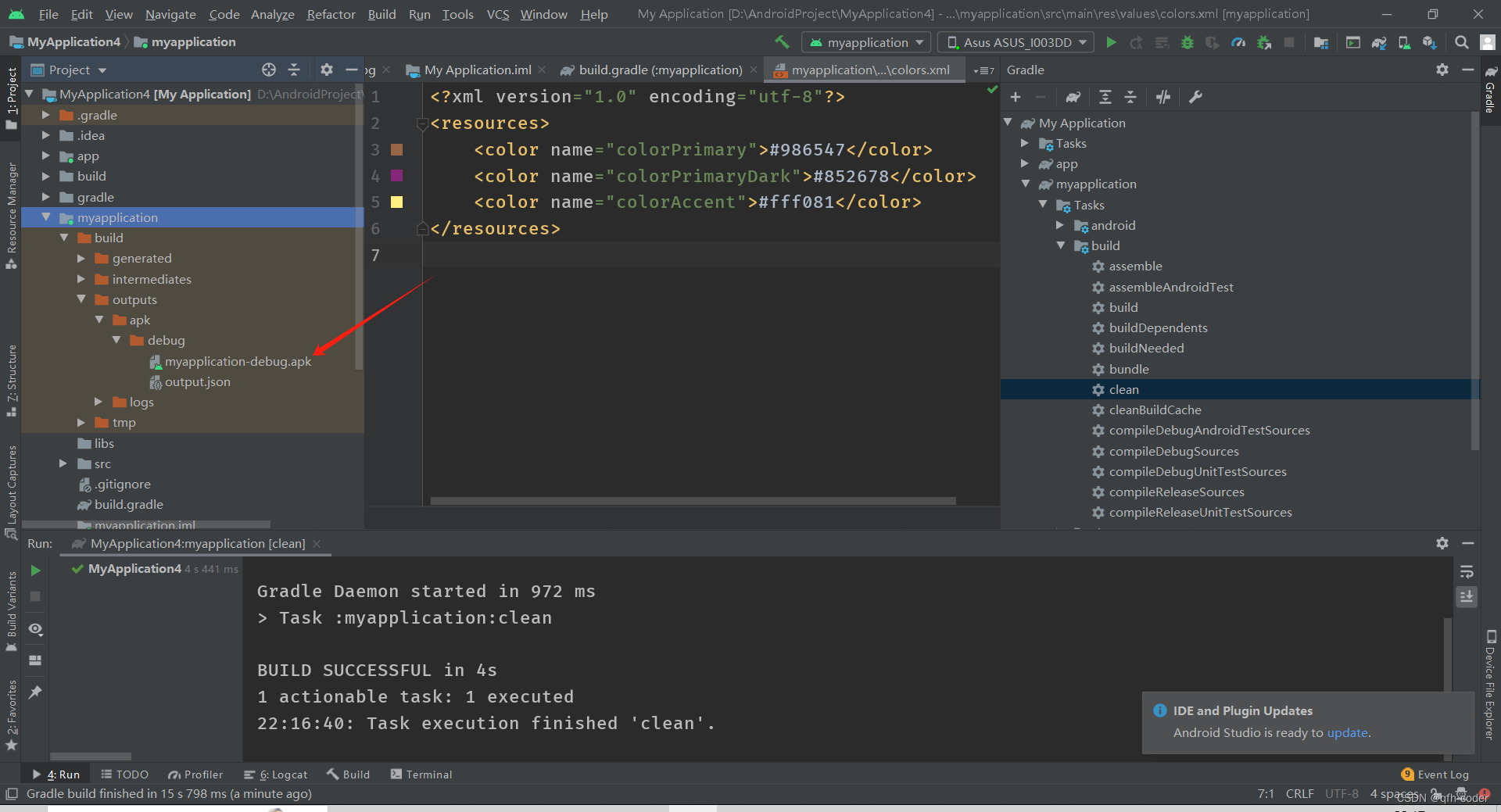Open Run Anything toolbar icon

coord(1352,42)
